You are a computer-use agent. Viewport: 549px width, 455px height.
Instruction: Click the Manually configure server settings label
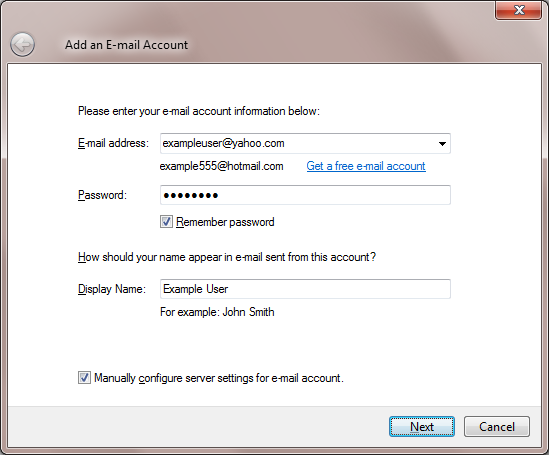tap(219, 378)
